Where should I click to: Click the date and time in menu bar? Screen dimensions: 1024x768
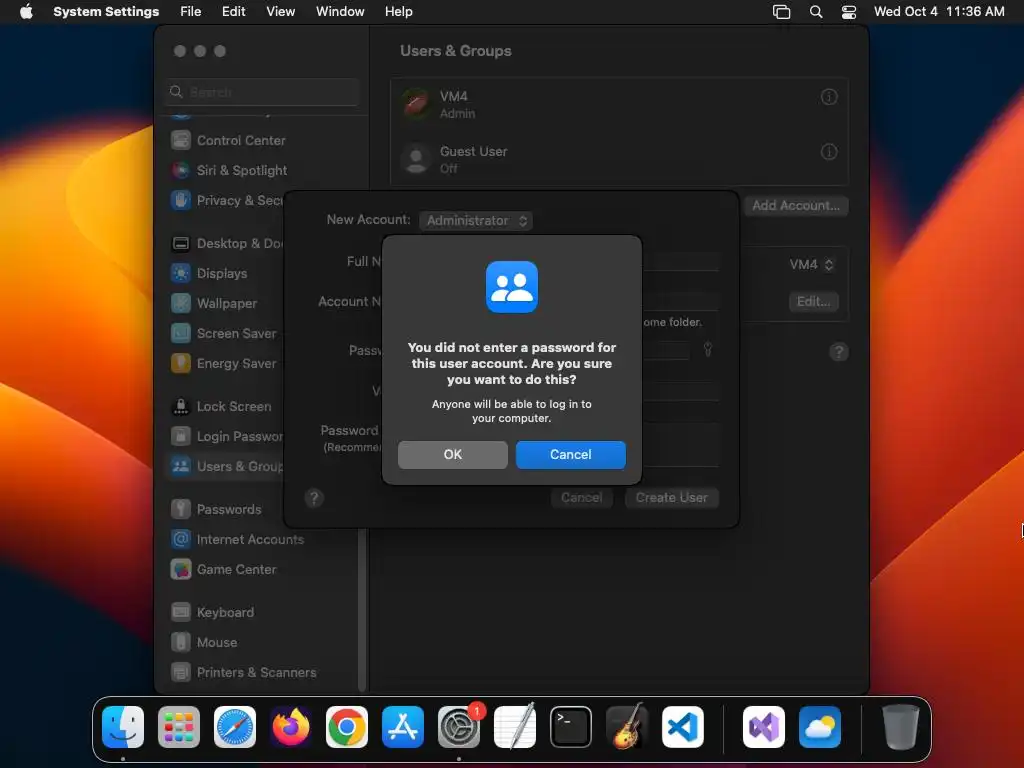click(939, 12)
